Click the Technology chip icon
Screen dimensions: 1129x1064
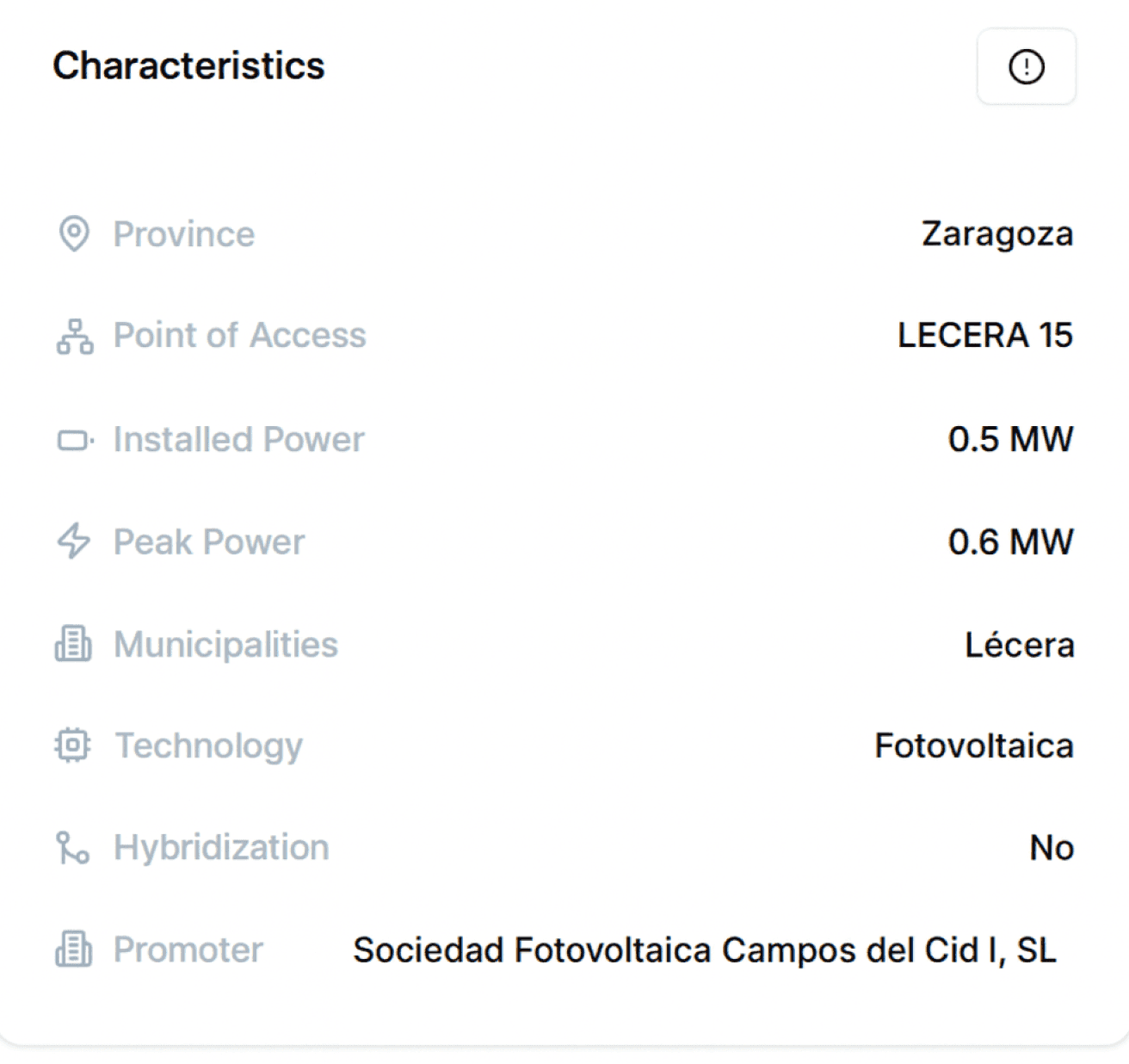coord(73,745)
